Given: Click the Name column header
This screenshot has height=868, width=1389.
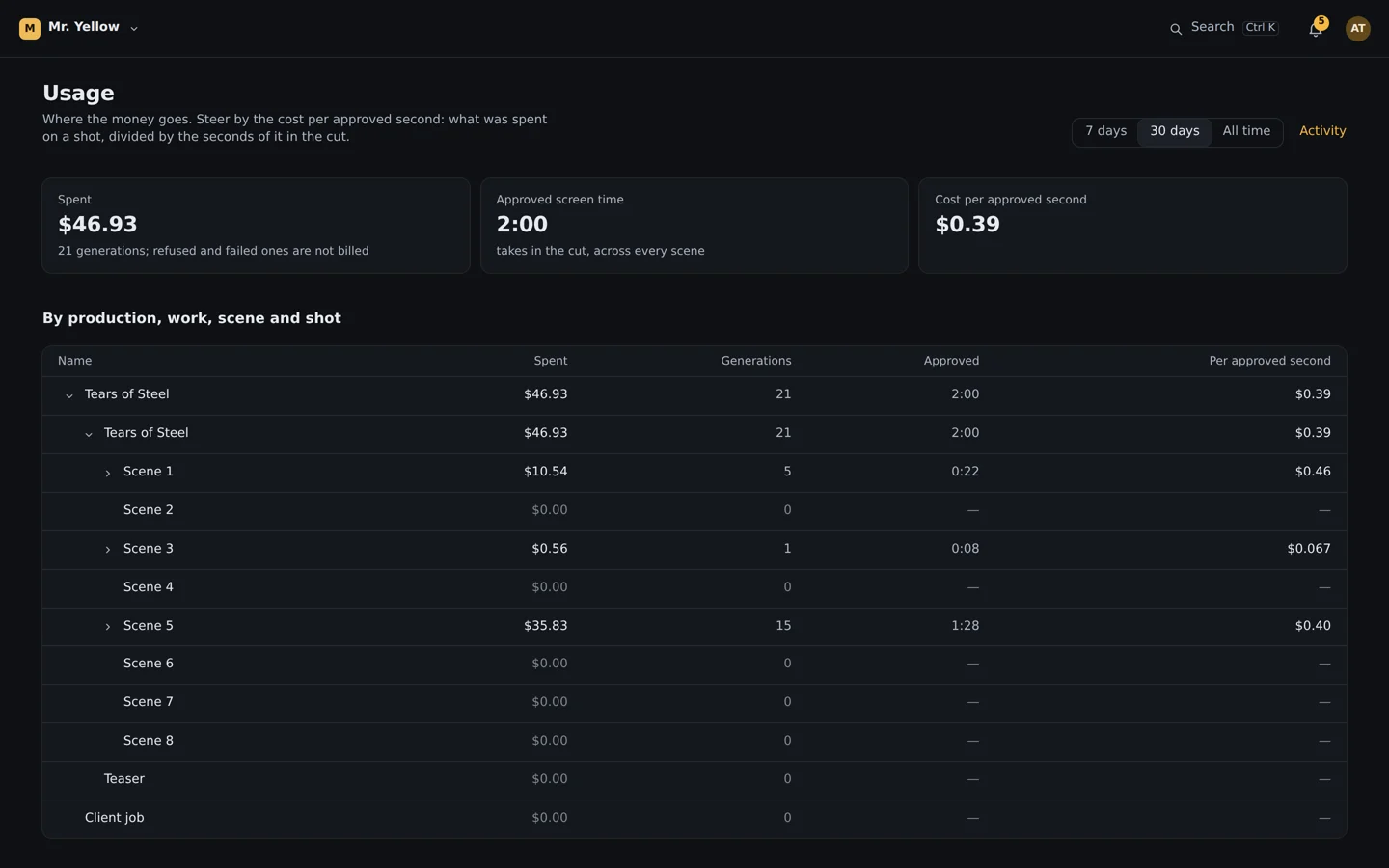Looking at the screenshot, I should click(x=75, y=361).
